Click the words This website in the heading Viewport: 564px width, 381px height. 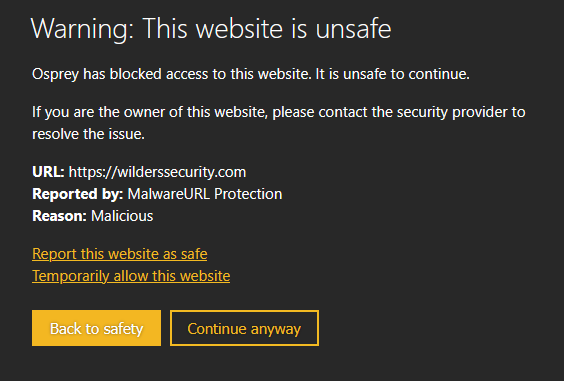(213, 28)
